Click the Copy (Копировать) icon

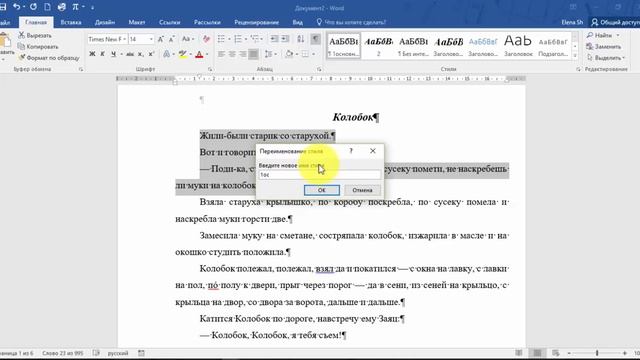pyautogui.click(x=21, y=47)
